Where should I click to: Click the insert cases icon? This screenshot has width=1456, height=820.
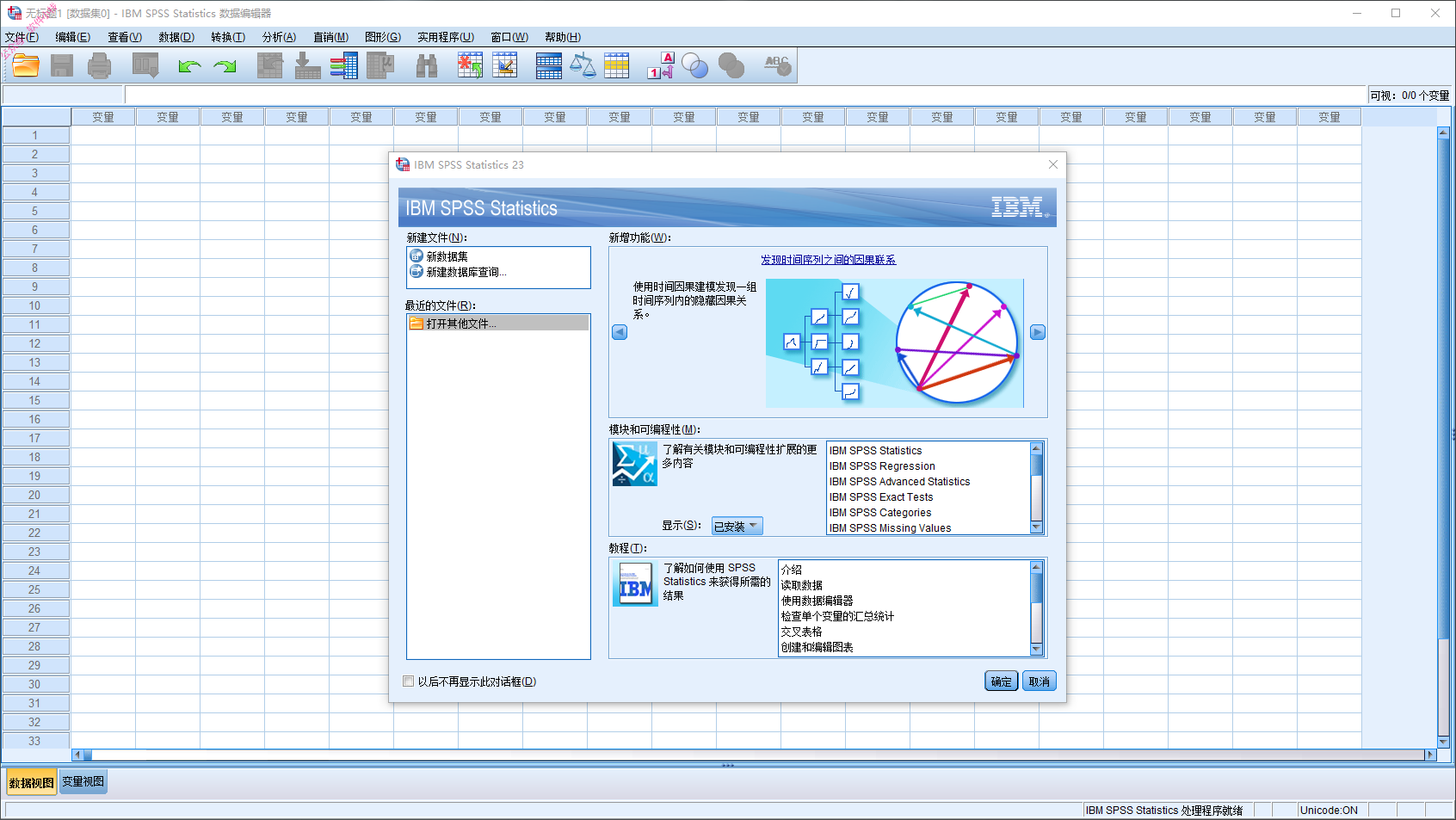(470, 65)
